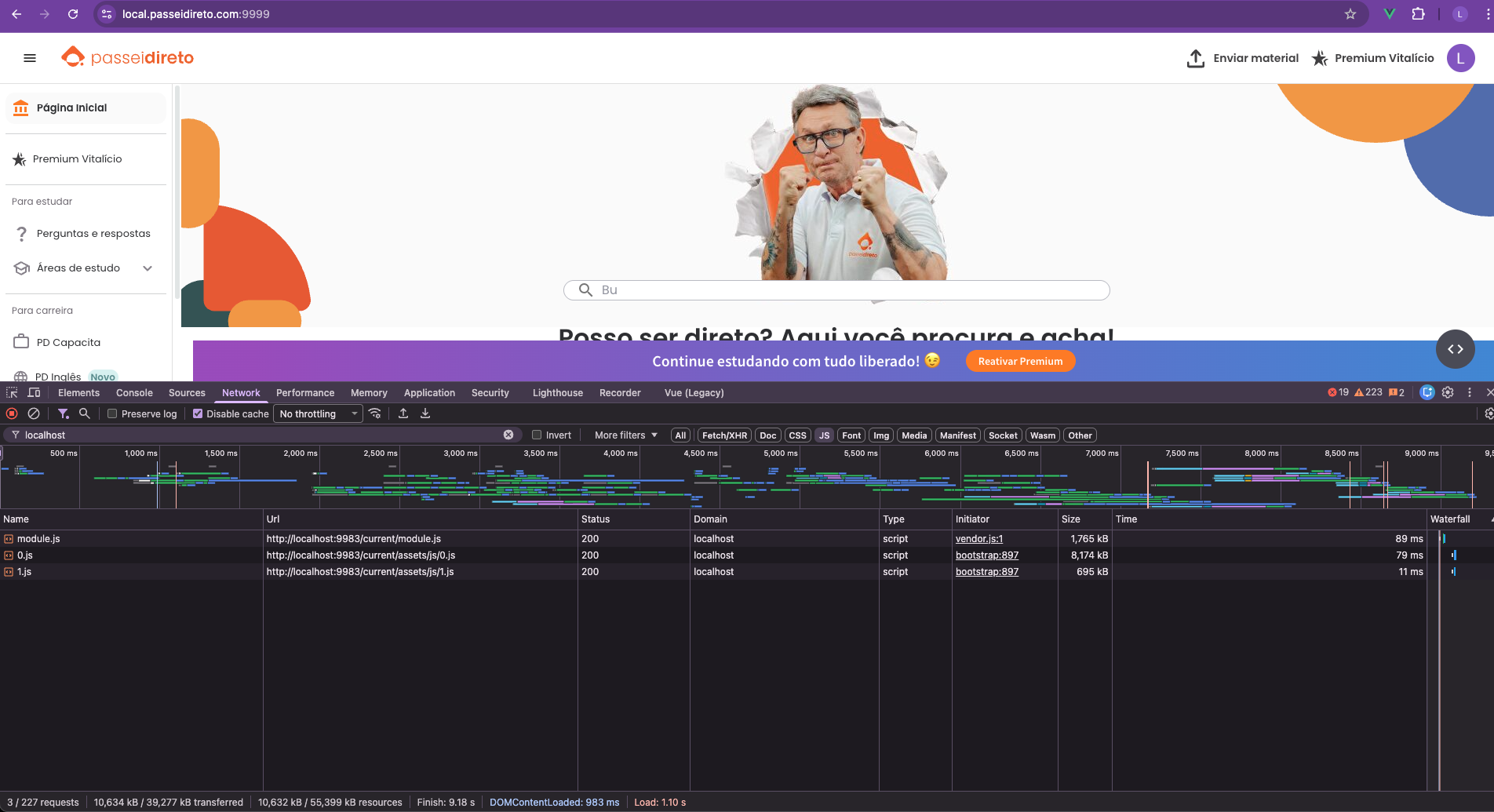
Task: Open the Performance tab
Action: [x=304, y=392]
